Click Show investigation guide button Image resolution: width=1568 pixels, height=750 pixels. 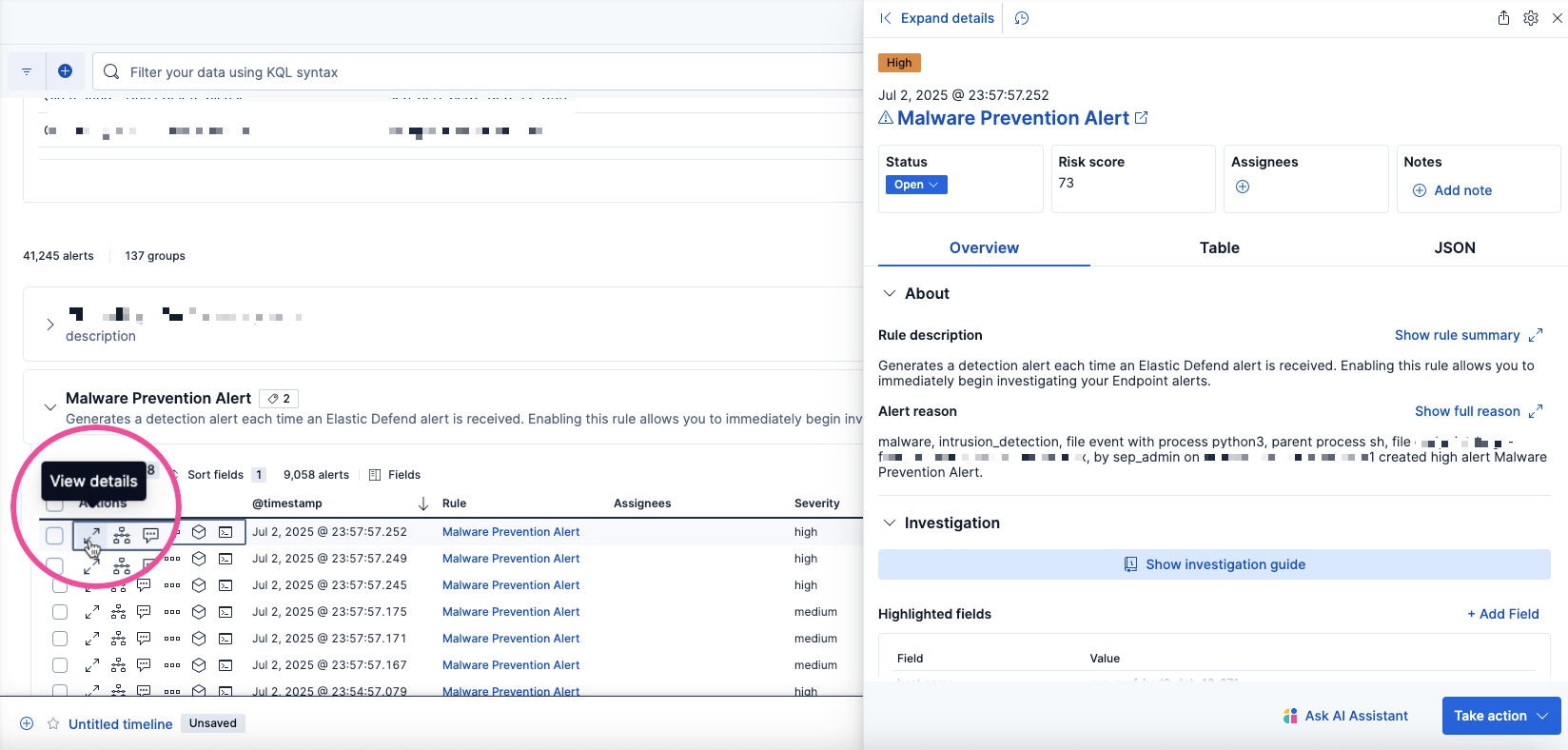point(1214,564)
